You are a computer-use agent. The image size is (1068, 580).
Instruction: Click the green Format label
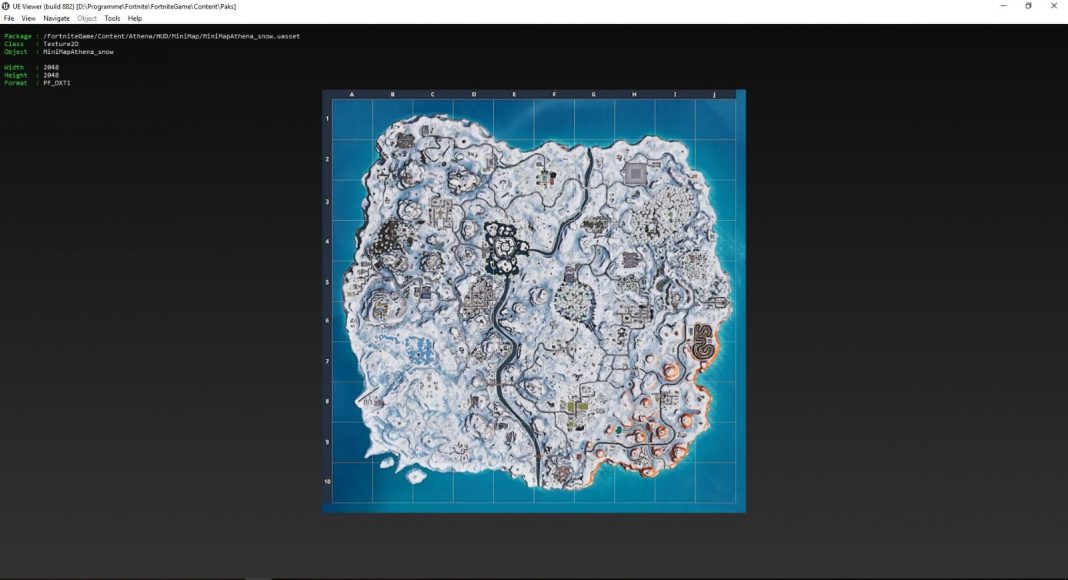pyautogui.click(x=16, y=83)
